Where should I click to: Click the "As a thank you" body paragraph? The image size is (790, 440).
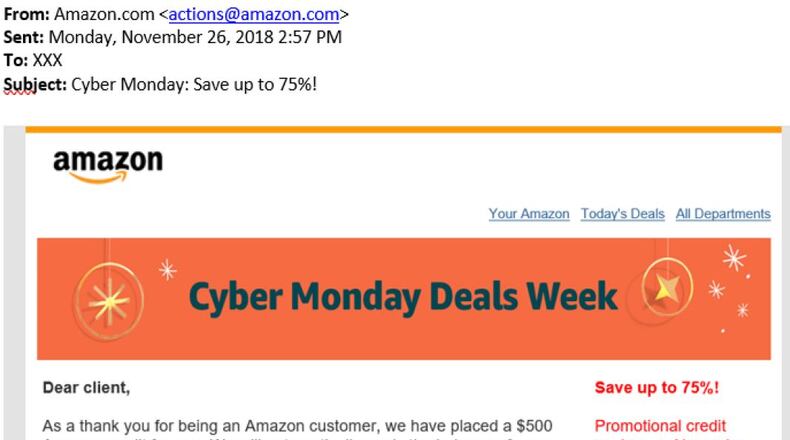[298, 426]
